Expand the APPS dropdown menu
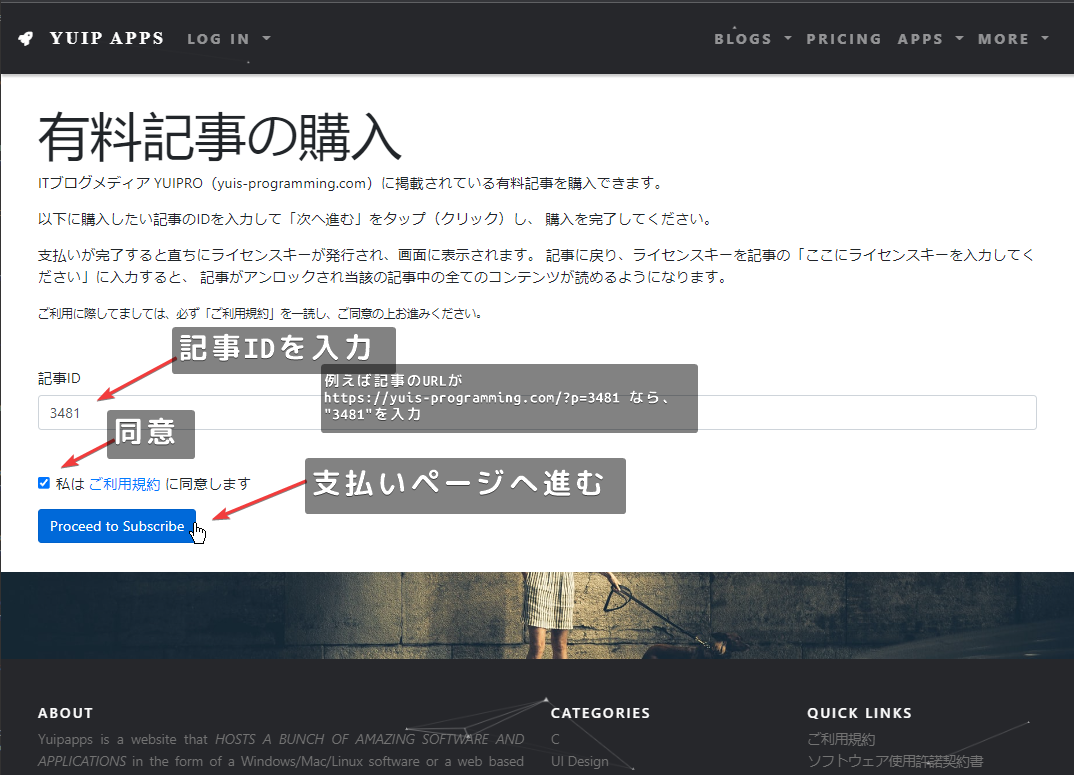The image size is (1074, 775). [930, 39]
